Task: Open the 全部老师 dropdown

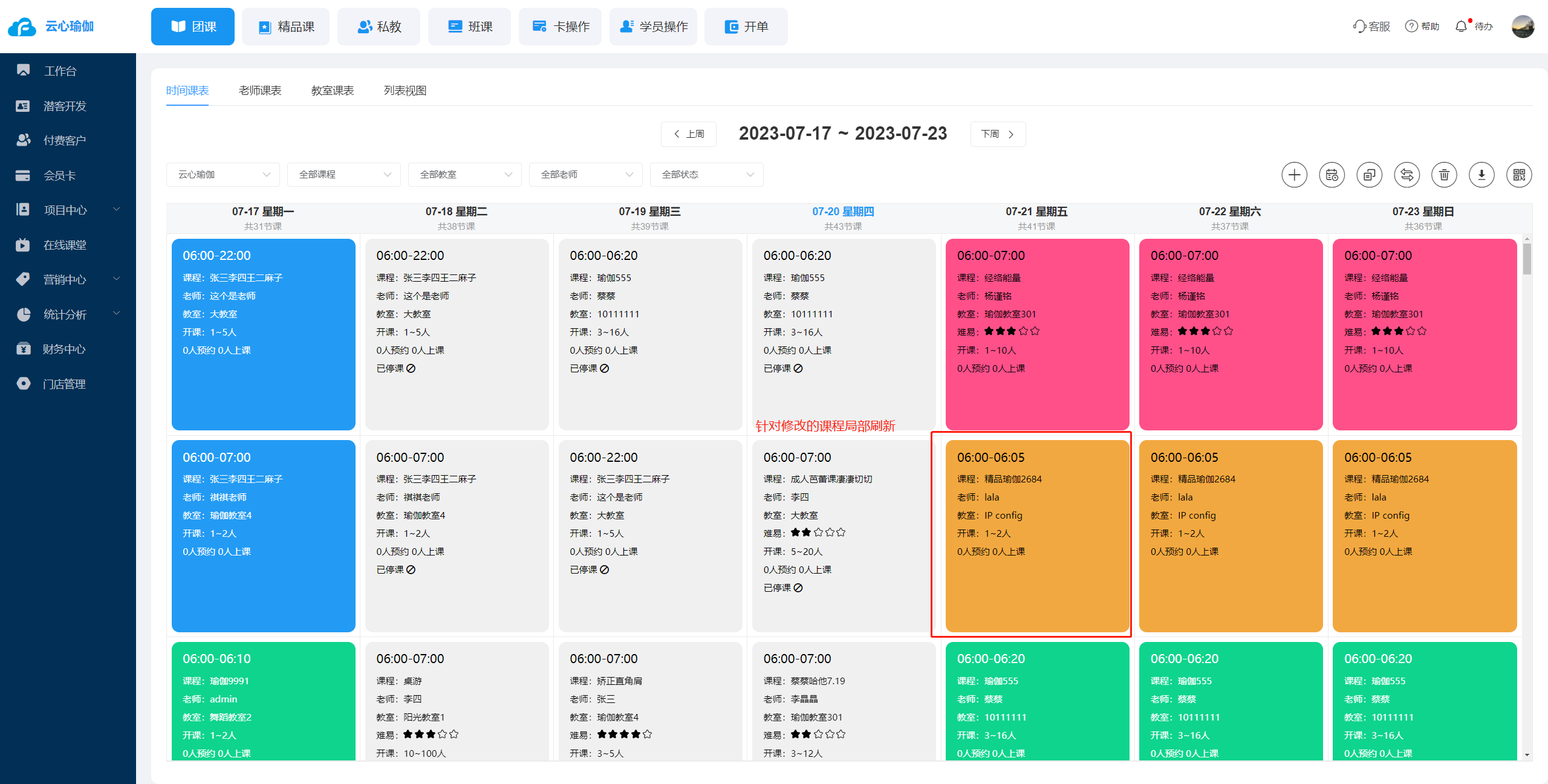Action: 586,175
